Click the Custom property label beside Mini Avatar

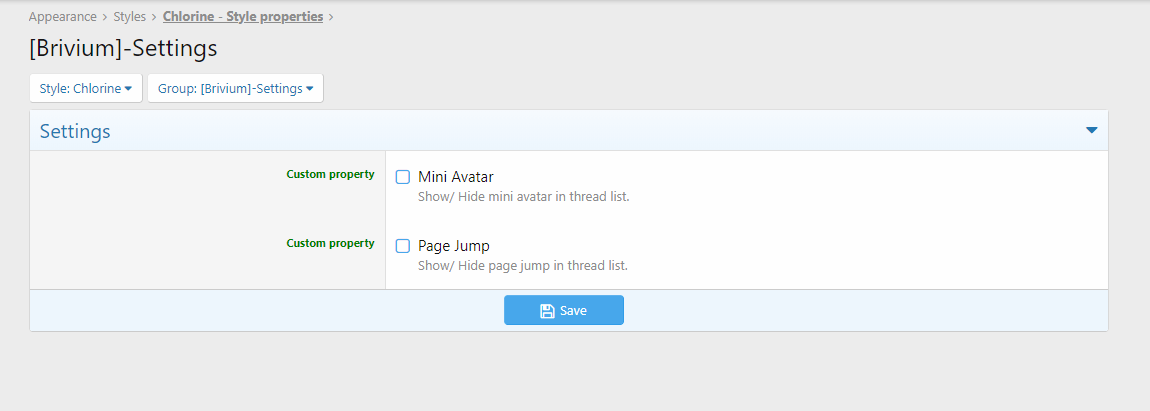click(x=330, y=174)
